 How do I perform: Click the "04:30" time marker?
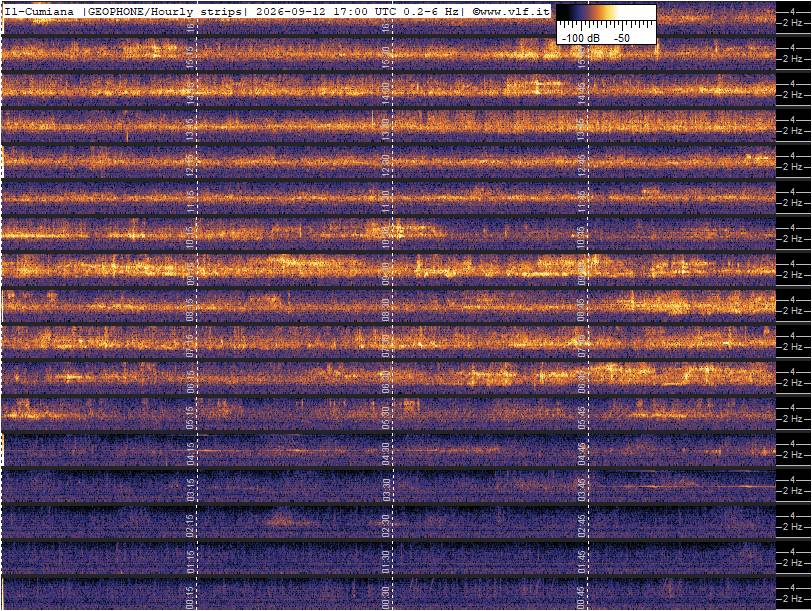click(x=386, y=454)
